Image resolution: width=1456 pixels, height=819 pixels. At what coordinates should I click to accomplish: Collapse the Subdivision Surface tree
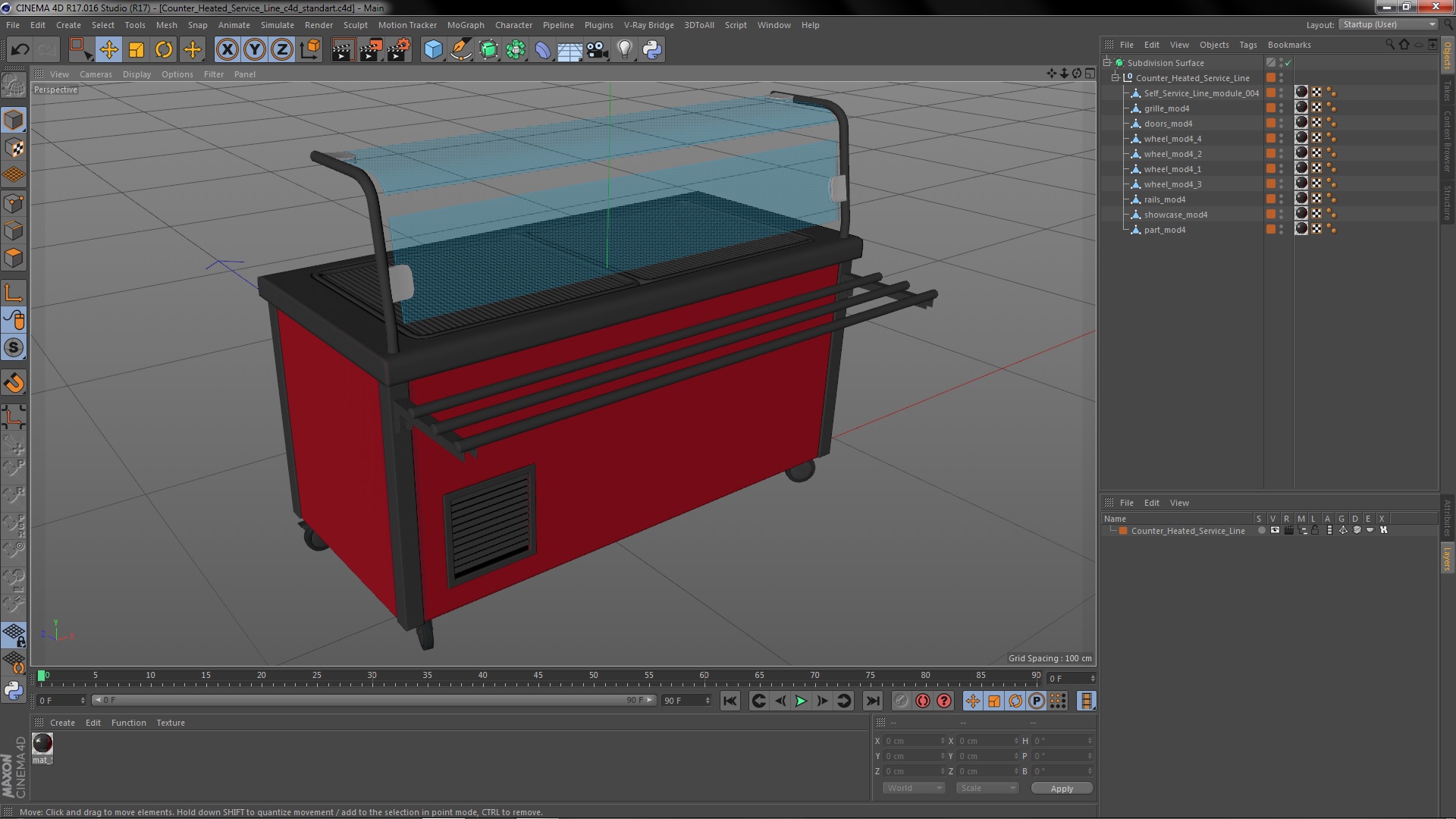coord(1107,63)
